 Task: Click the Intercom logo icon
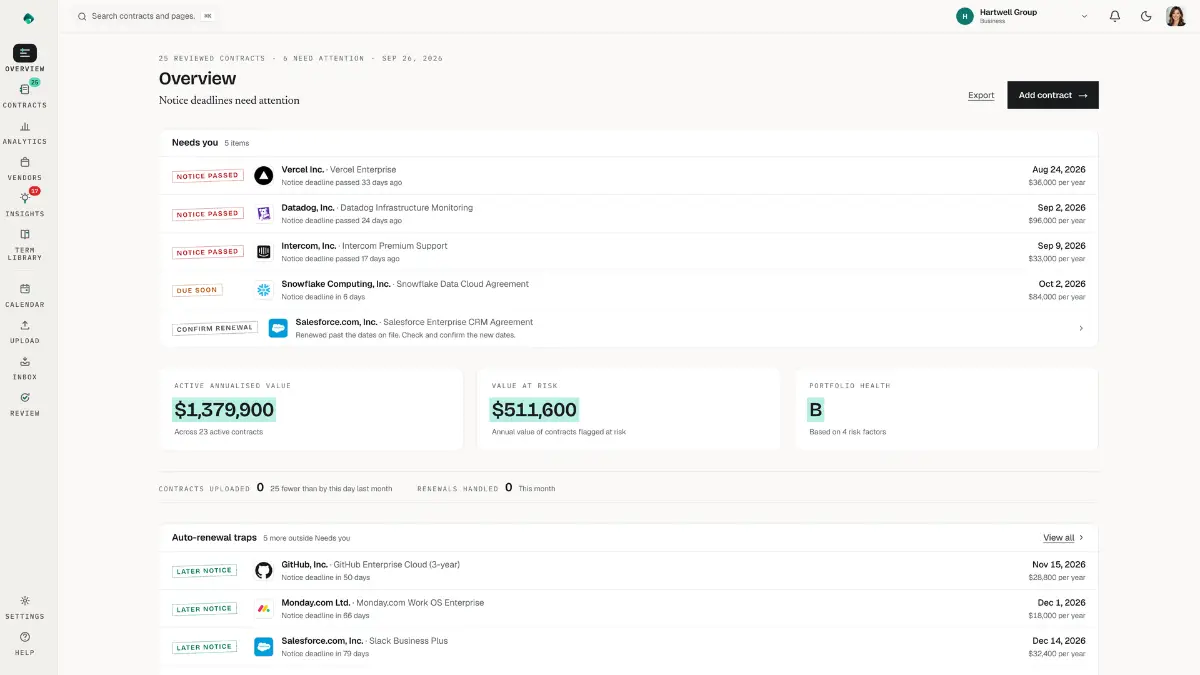pos(264,252)
